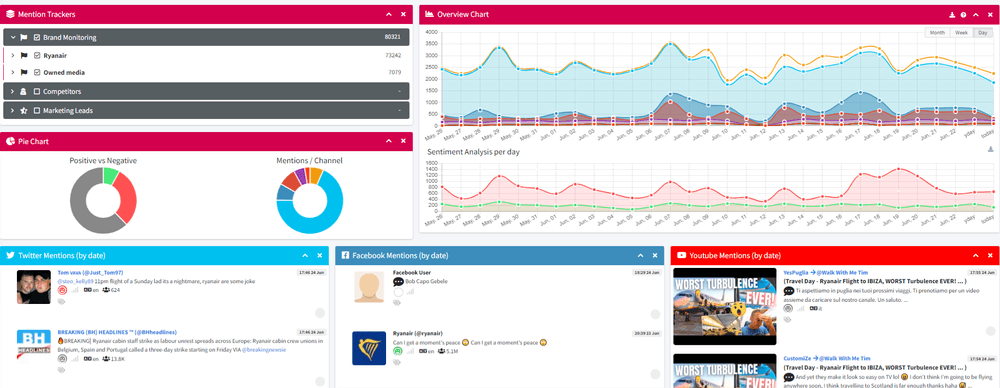
Task: Click the Facebook logo icon in panel header
Action: coord(345,255)
